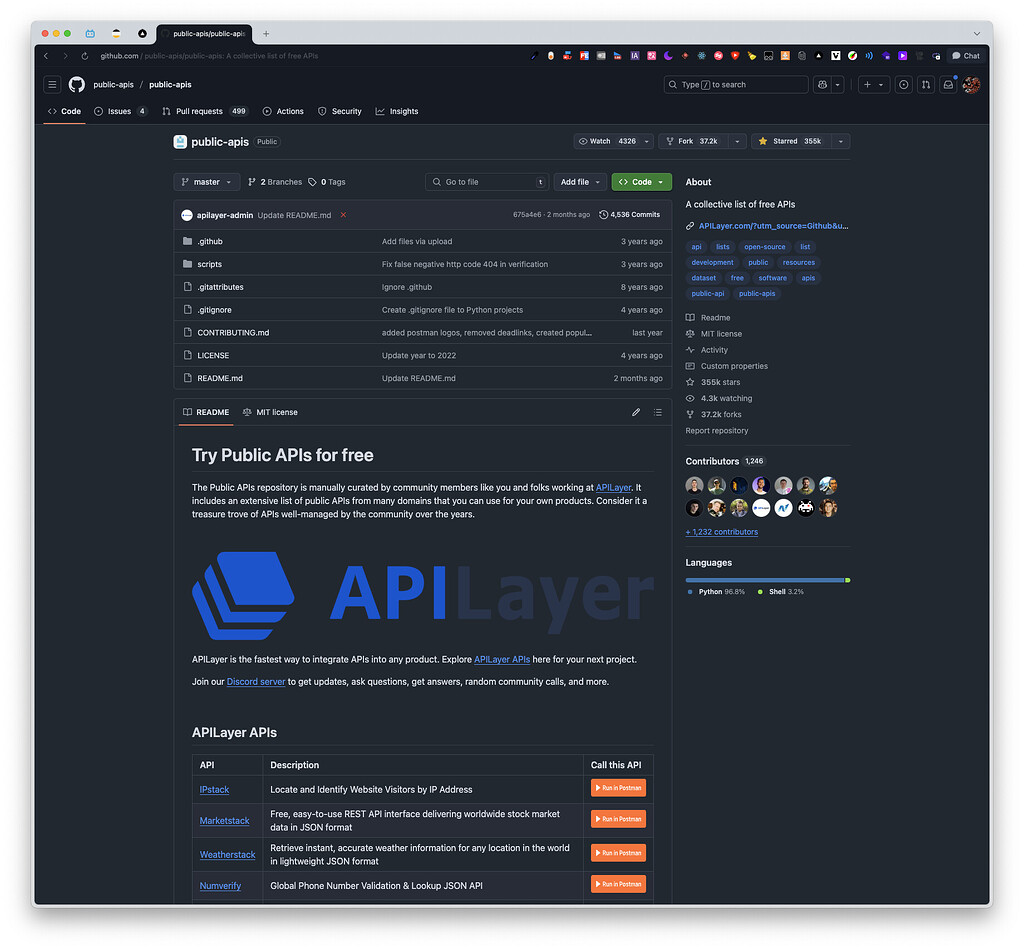Open the IPstack API link

click(x=214, y=790)
